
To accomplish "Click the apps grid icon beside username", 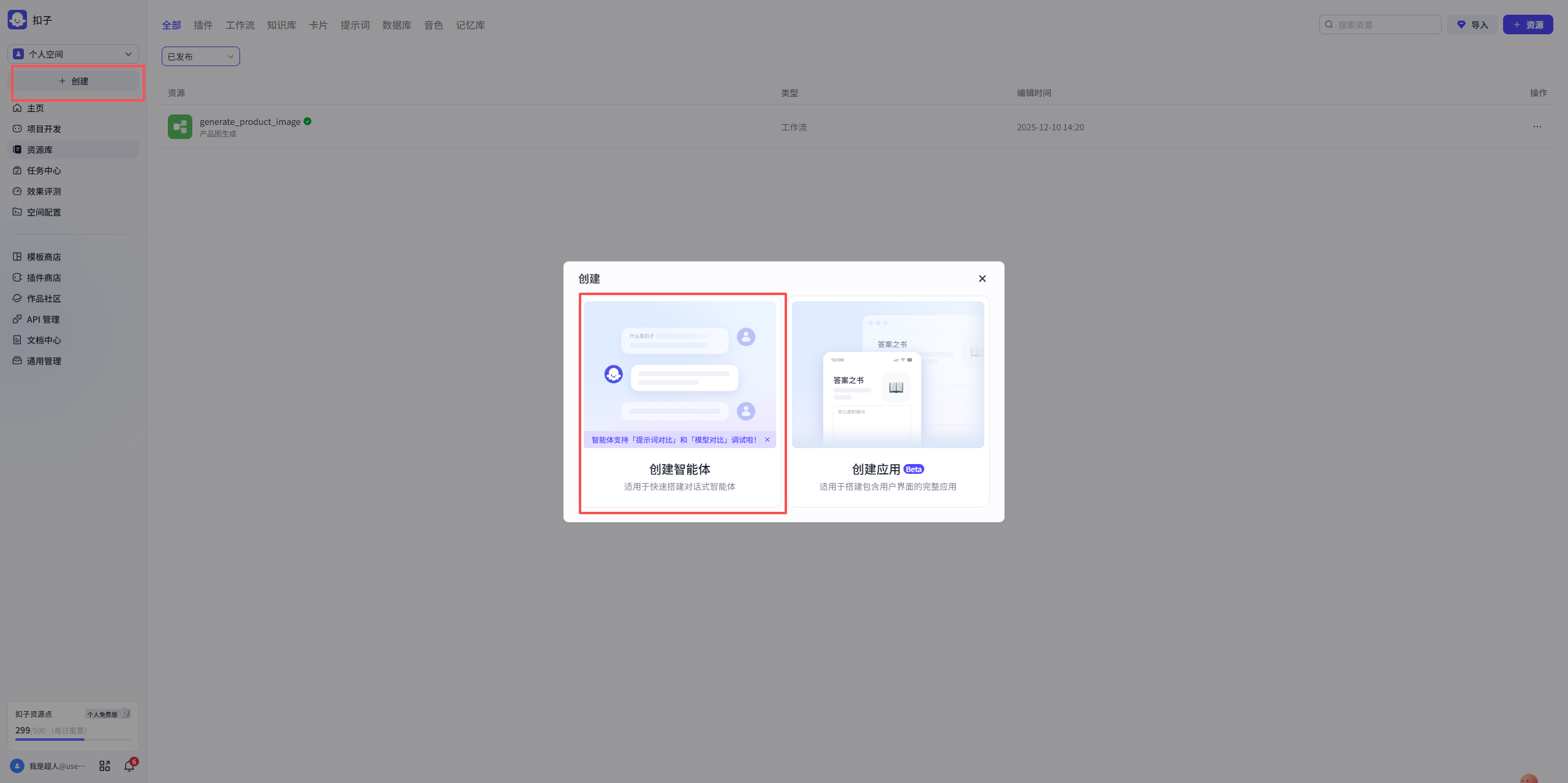I will click(x=105, y=766).
